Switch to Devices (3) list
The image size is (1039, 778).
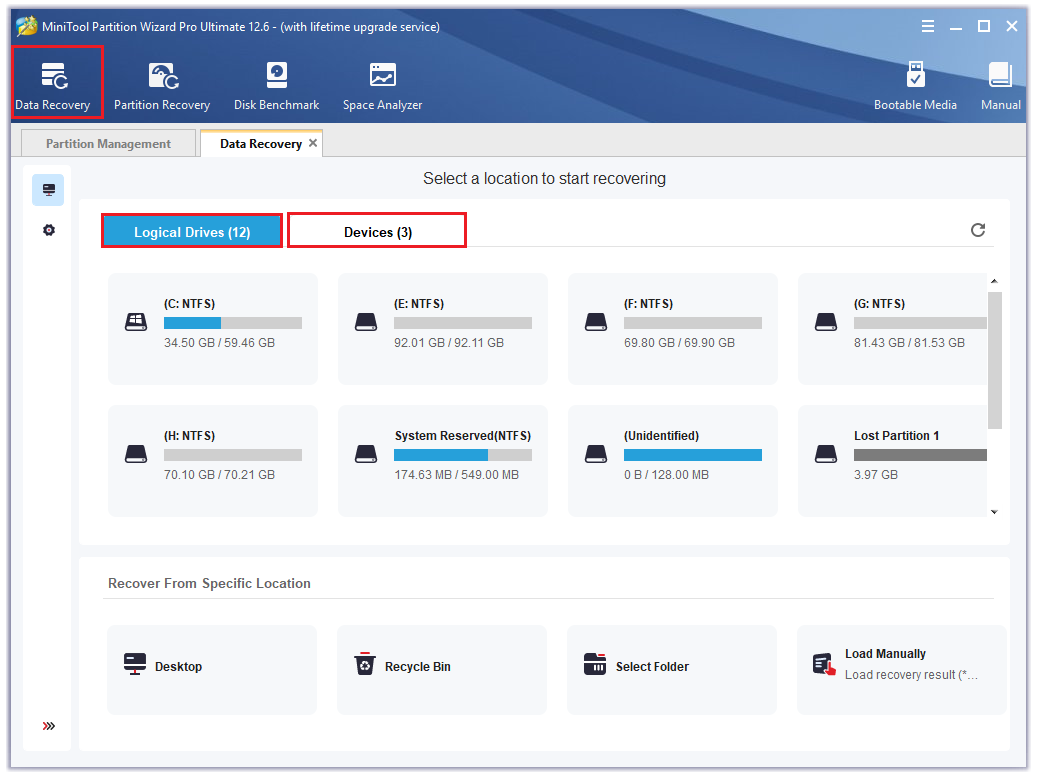coord(378,232)
